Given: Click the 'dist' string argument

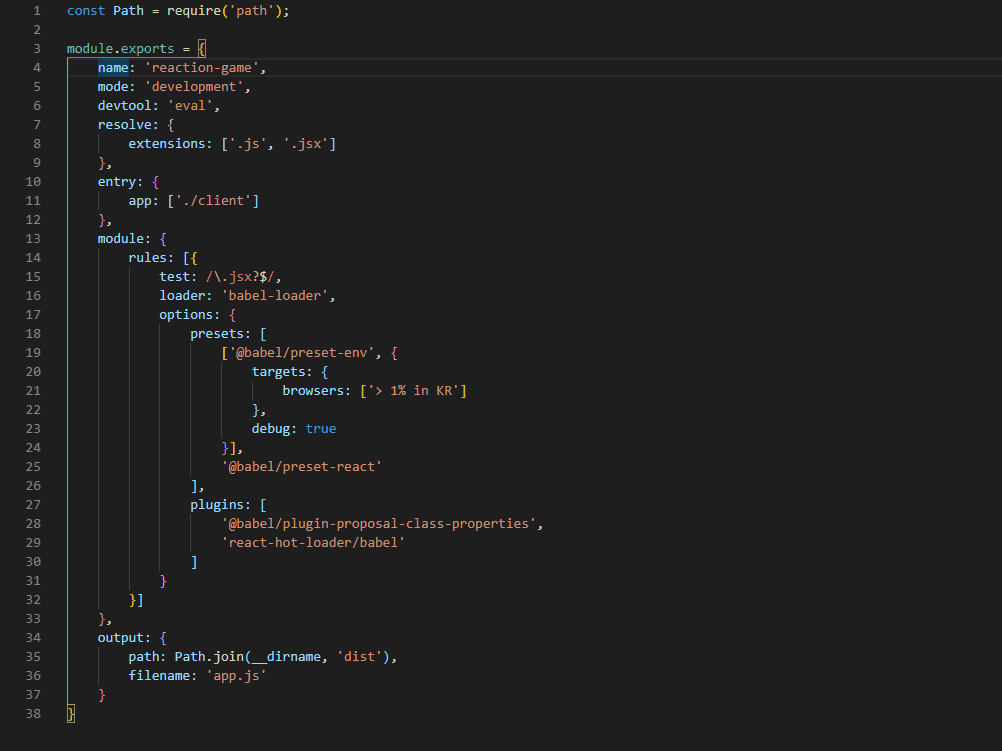Looking at the screenshot, I should [x=359, y=657].
